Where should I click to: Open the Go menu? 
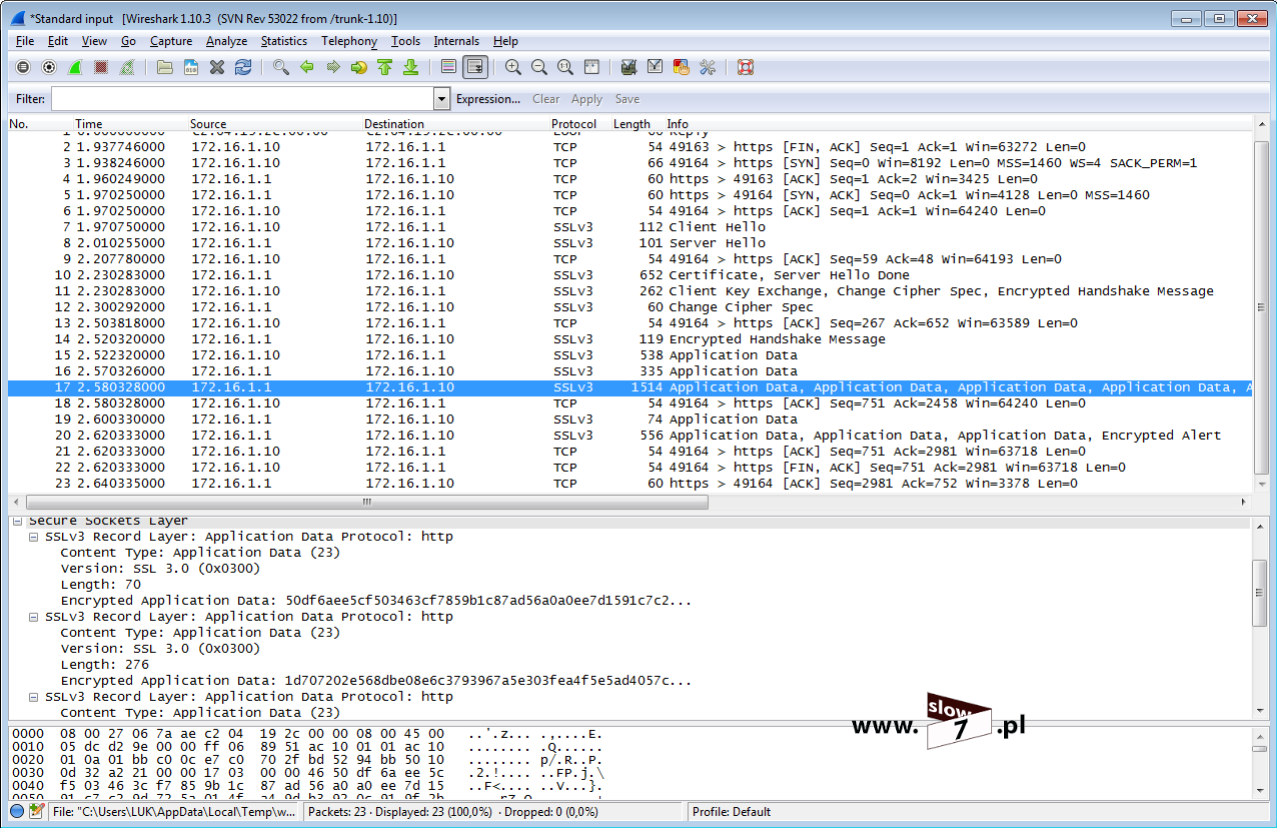click(x=129, y=41)
